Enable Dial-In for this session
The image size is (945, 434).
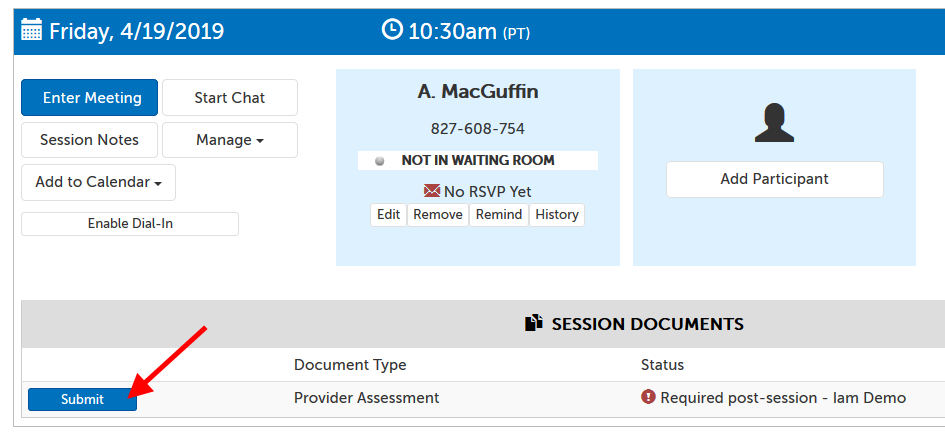point(130,224)
